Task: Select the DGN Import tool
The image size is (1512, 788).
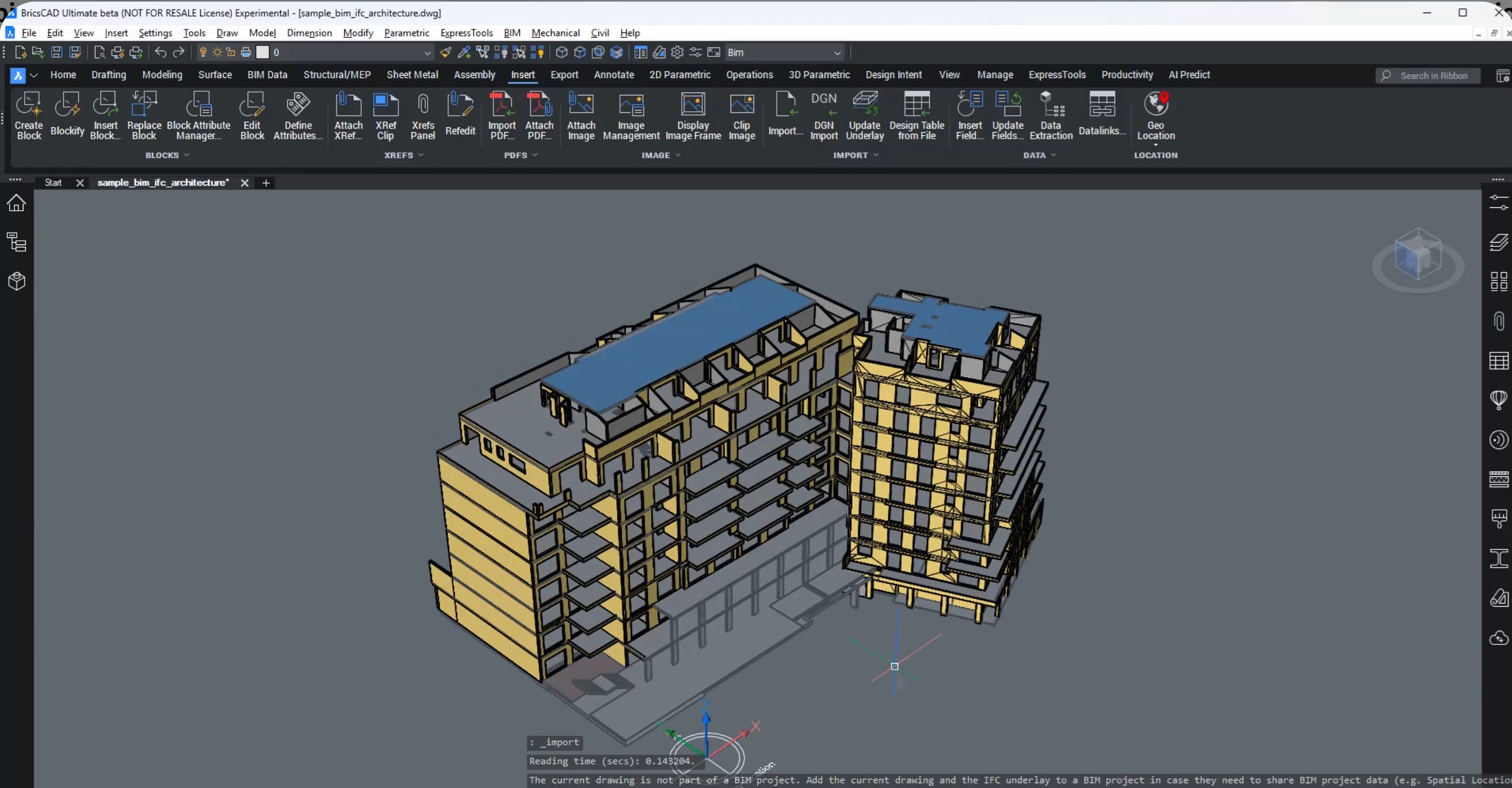Action: [x=824, y=114]
